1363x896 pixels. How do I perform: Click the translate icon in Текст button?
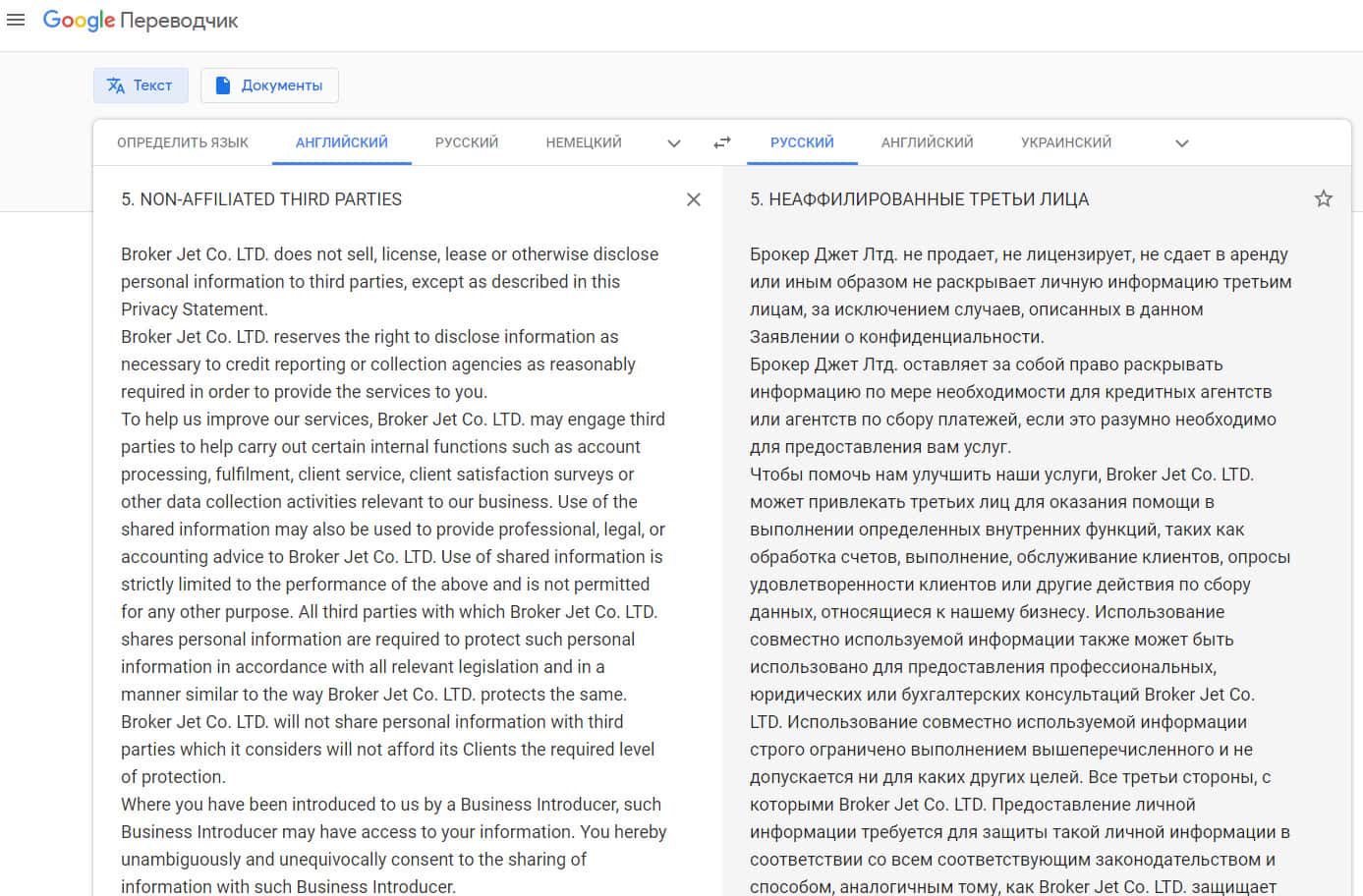click(116, 85)
